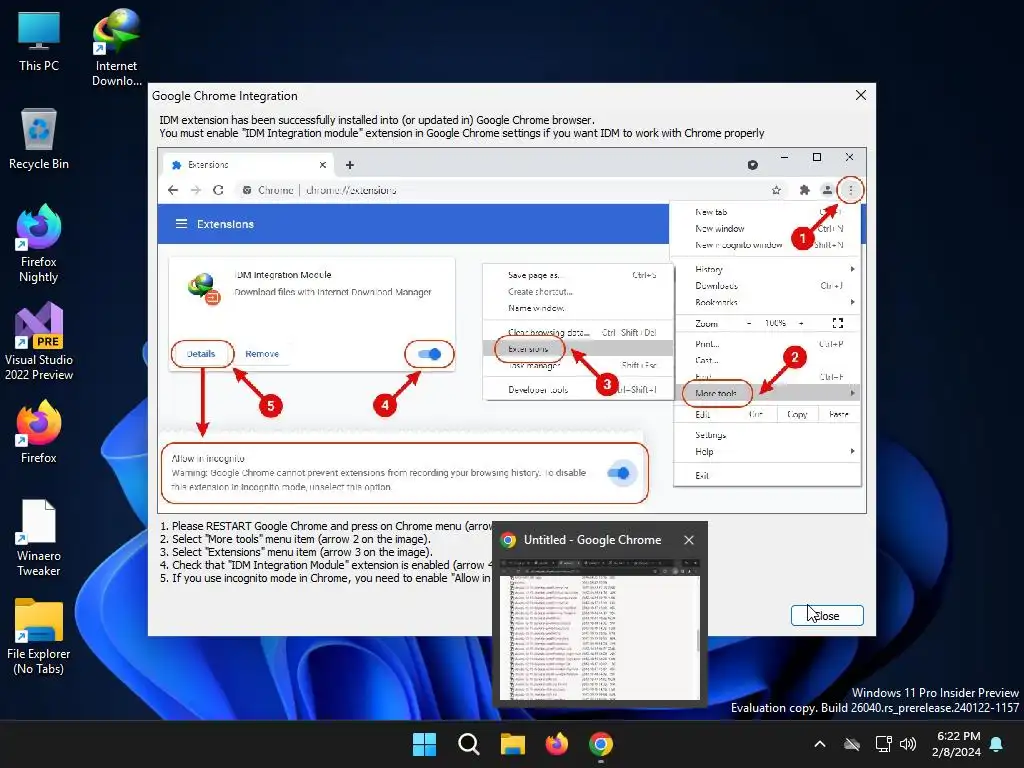The width and height of the screenshot is (1024, 768).
Task: Open the volume tray icon
Action: [x=908, y=744]
